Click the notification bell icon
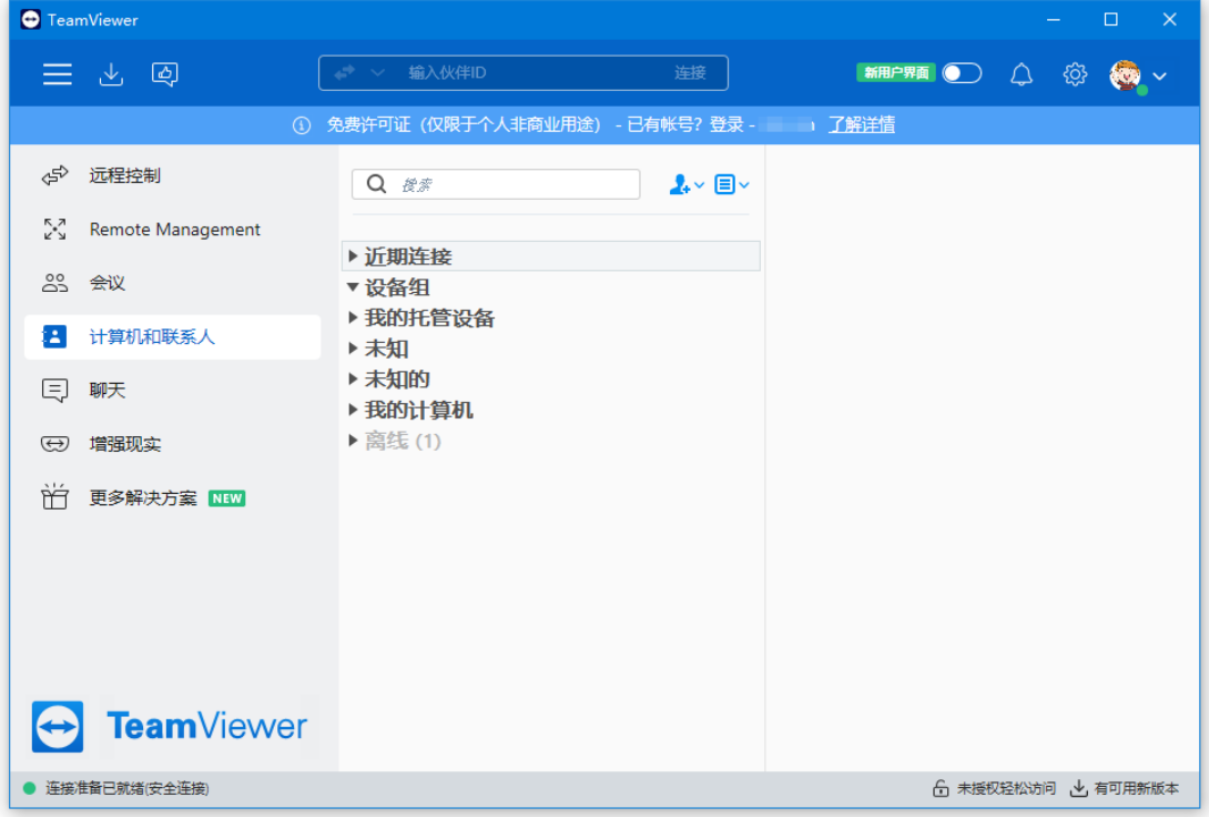This screenshot has height=817, width=1209. pyautogui.click(x=1021, y=73)
